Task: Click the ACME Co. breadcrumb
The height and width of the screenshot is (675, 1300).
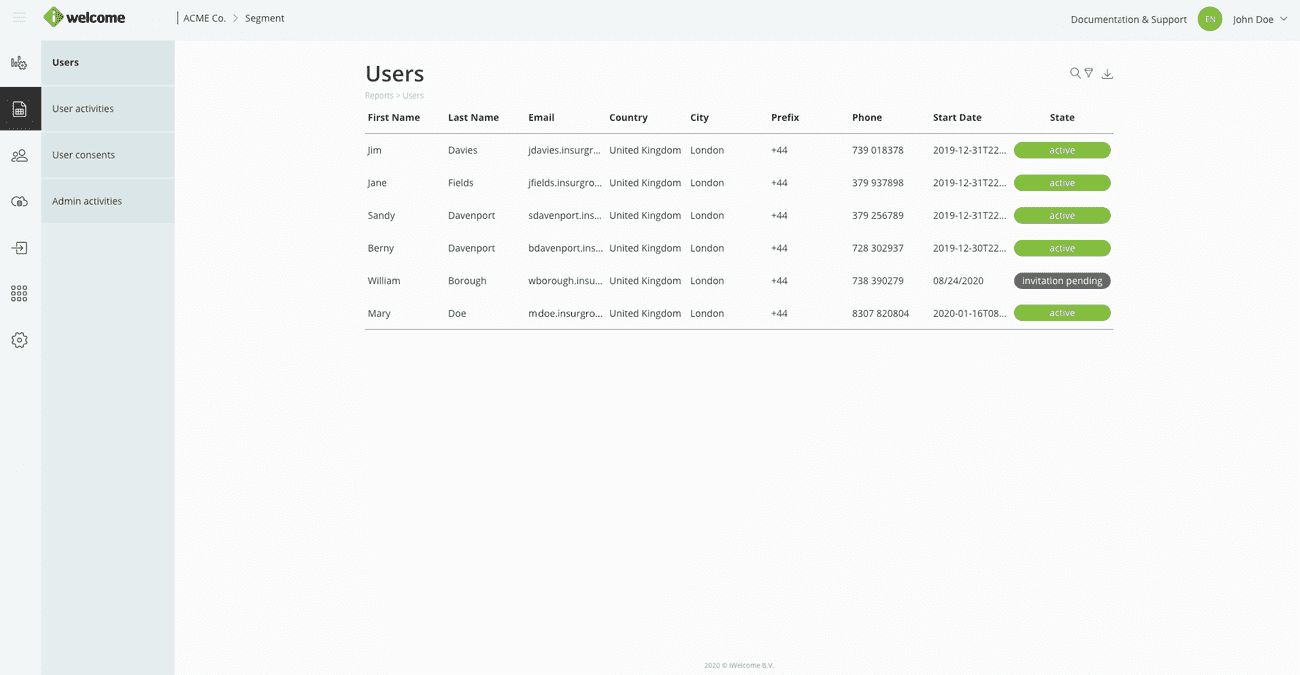Action: point(204,18)
